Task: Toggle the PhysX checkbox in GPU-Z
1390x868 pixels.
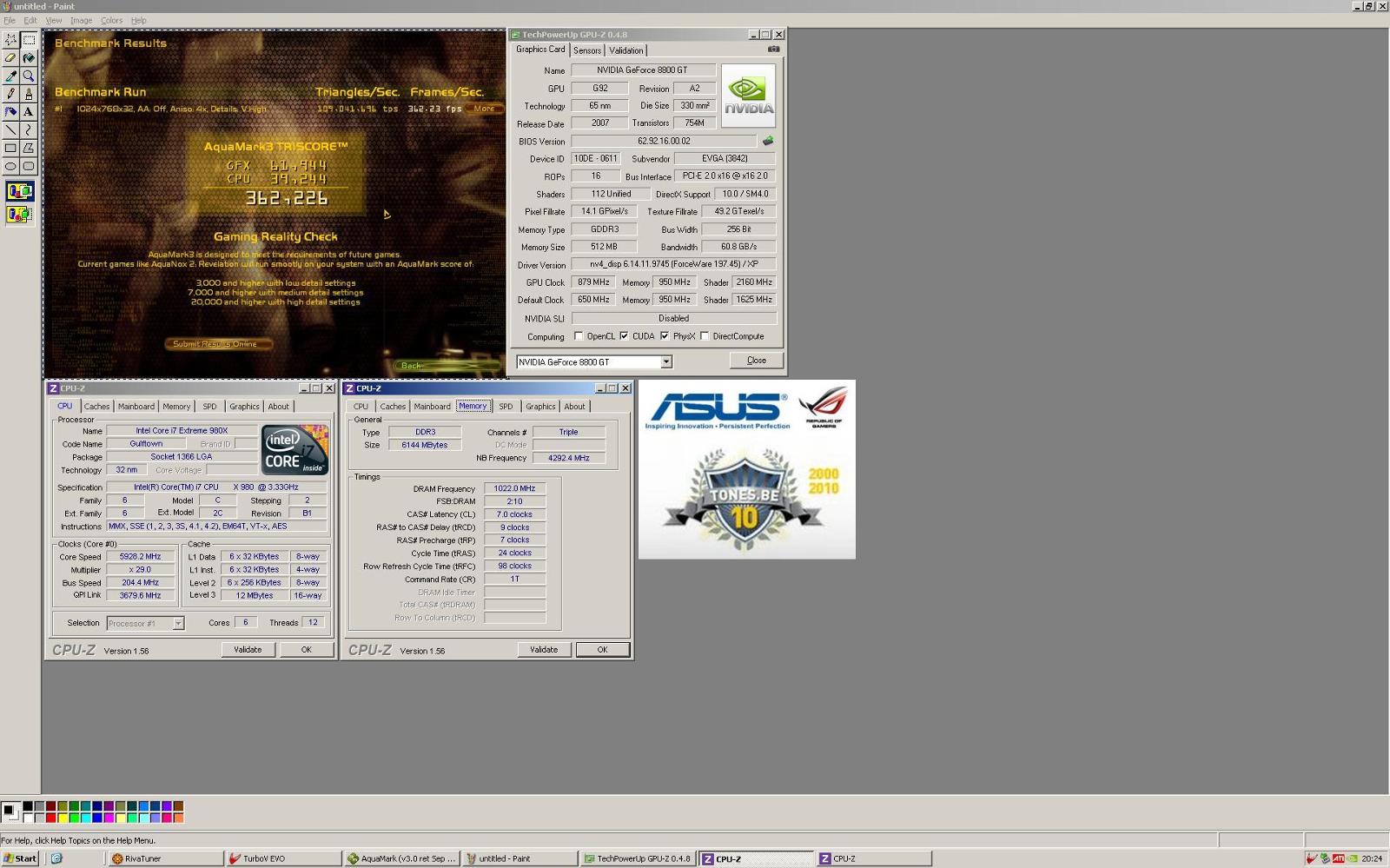Action: [x=665, y=336]
